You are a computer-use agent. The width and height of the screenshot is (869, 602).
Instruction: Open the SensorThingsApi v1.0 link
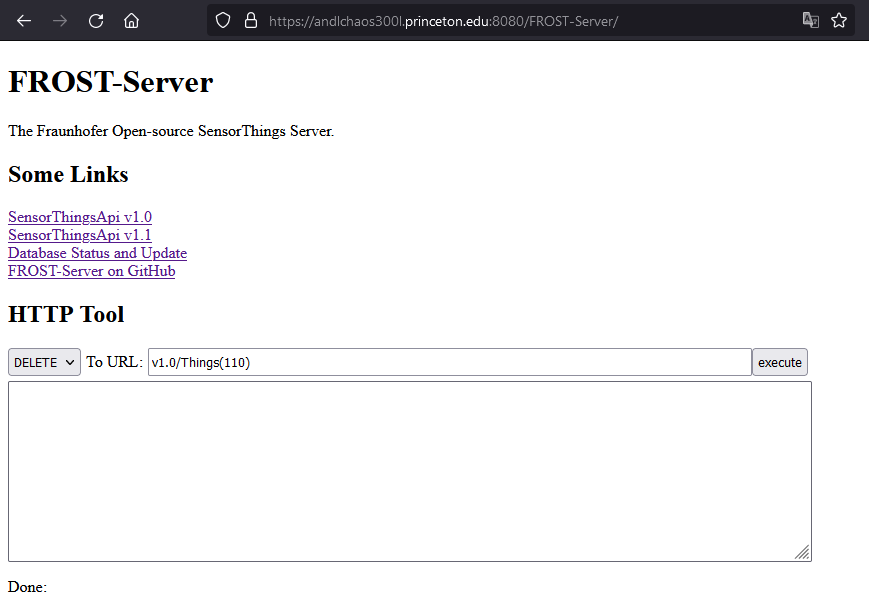80,217
